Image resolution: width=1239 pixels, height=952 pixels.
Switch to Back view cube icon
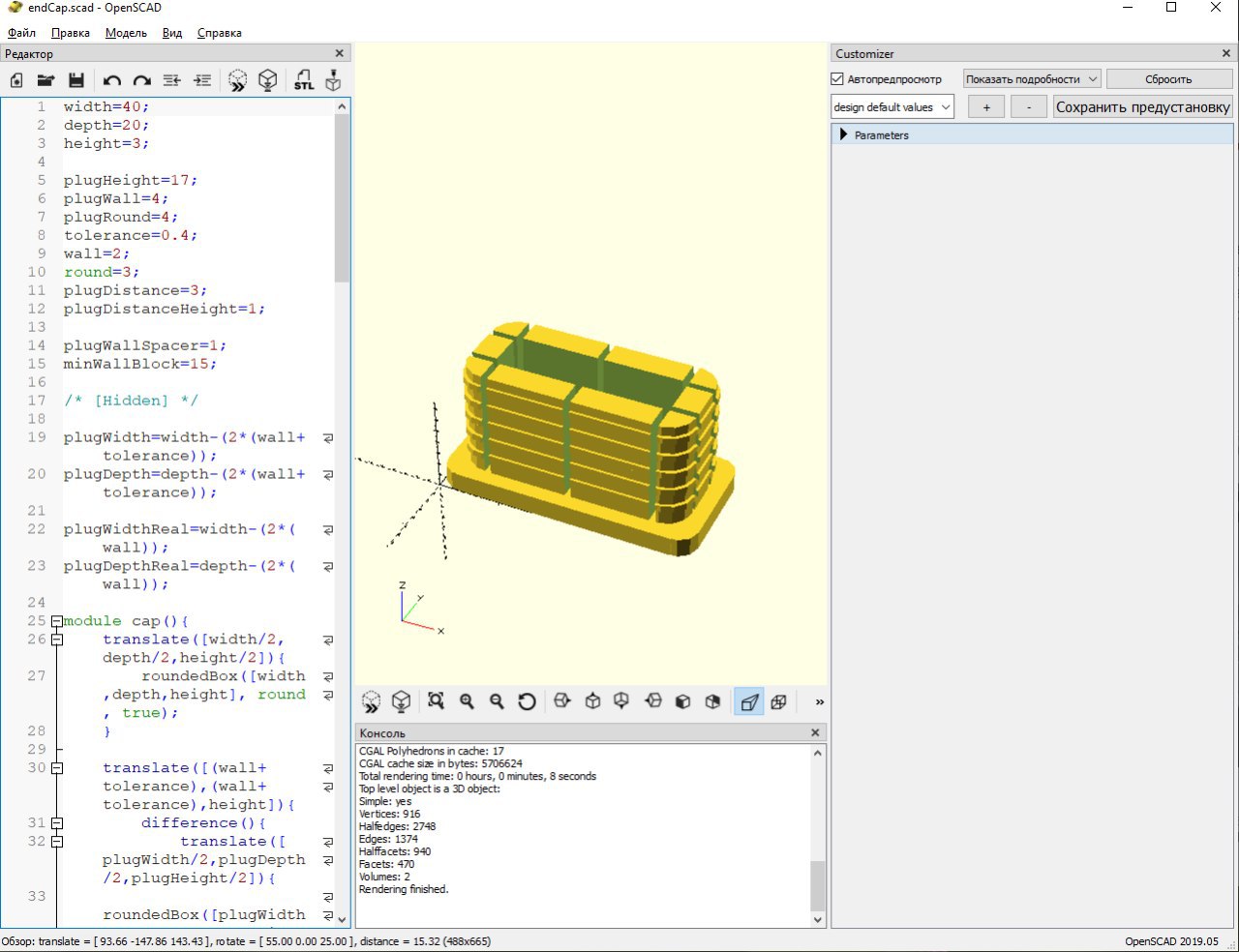[713, 701]
